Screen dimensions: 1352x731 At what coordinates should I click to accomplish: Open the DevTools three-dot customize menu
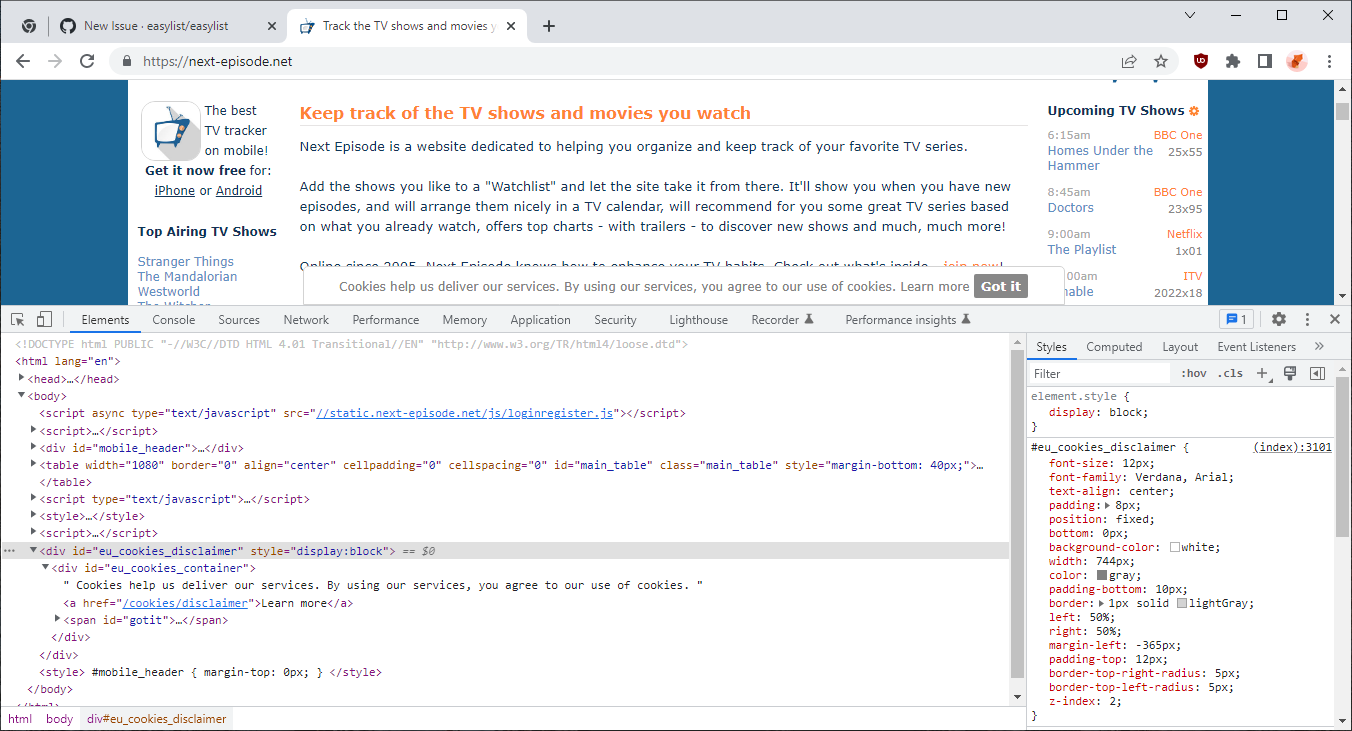[x=1307, y=320]
